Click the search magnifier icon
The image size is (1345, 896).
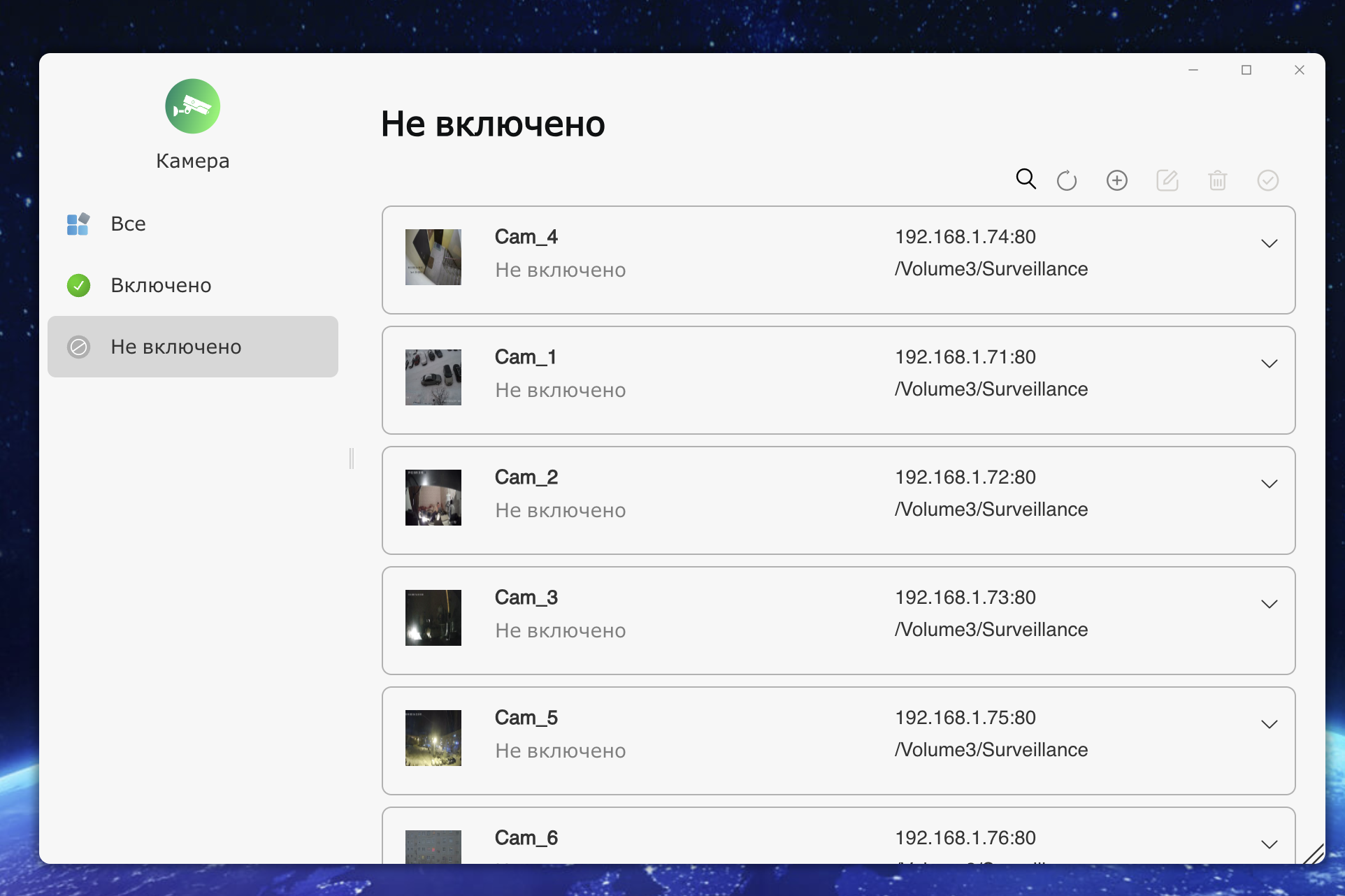tap(1026, 180)
